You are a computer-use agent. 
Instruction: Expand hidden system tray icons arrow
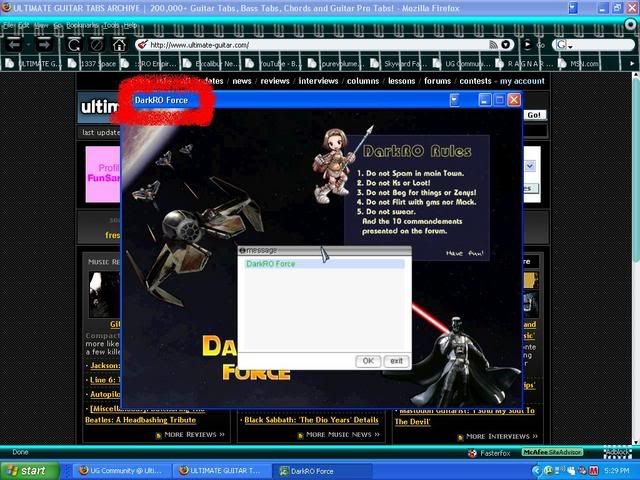coord(537,471)
